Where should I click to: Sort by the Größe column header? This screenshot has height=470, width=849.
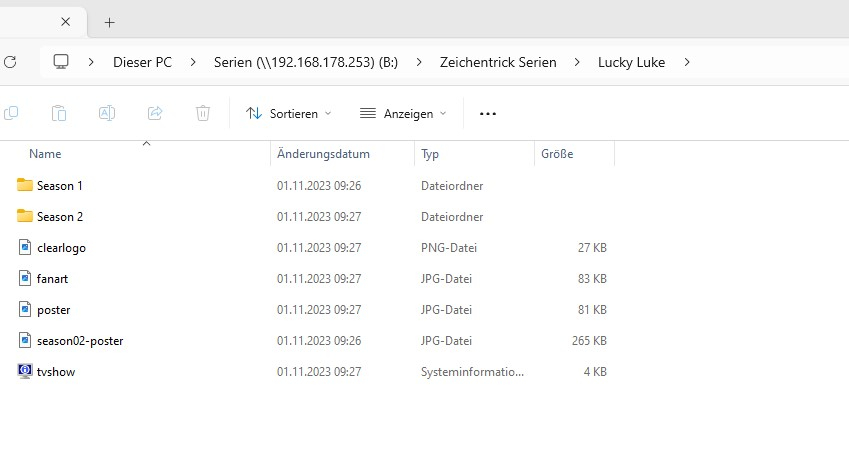557,154
